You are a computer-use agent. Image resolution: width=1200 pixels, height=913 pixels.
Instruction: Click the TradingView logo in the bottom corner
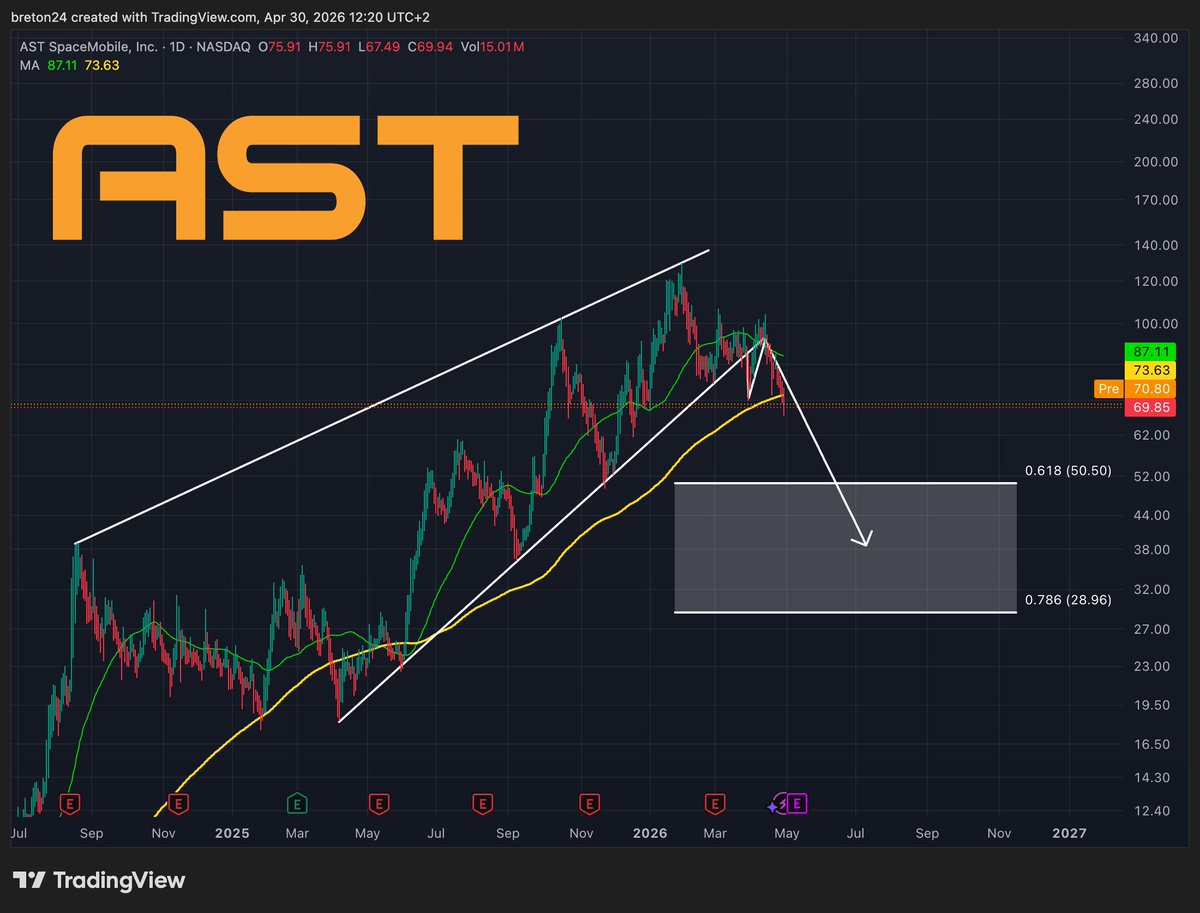(100, 881)
